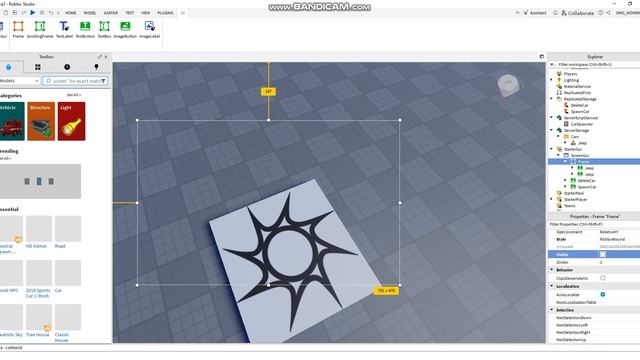Start playtest with the blue Play button

(x=33, y=13)
